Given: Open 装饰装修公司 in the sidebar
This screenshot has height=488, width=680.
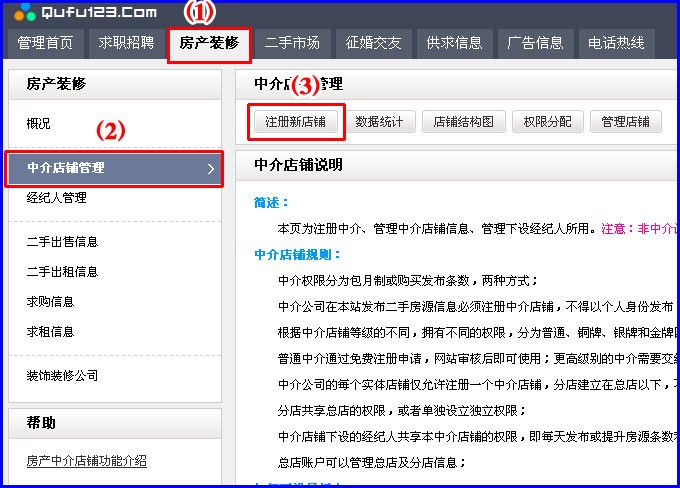Looking at the screenshot, I should [62, 375].
